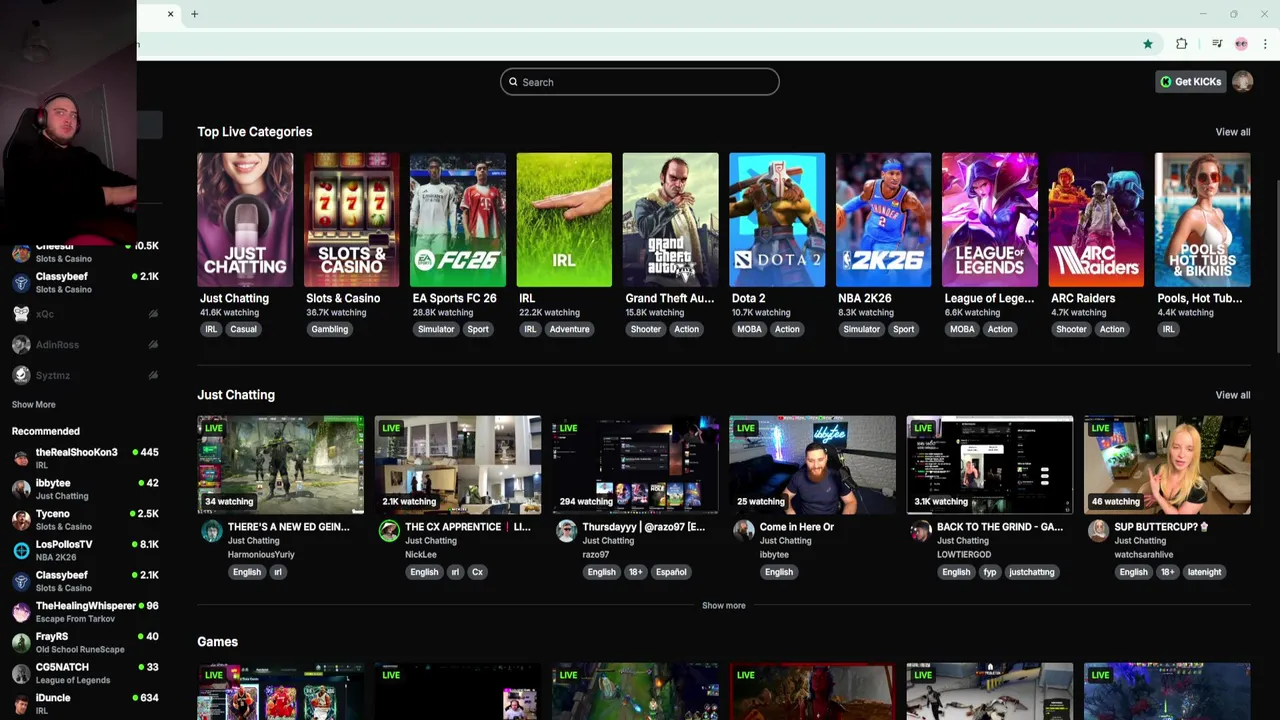Open iDuncle avatar in Recommended list
This screenshot has height=720, width=1280.
21,704
